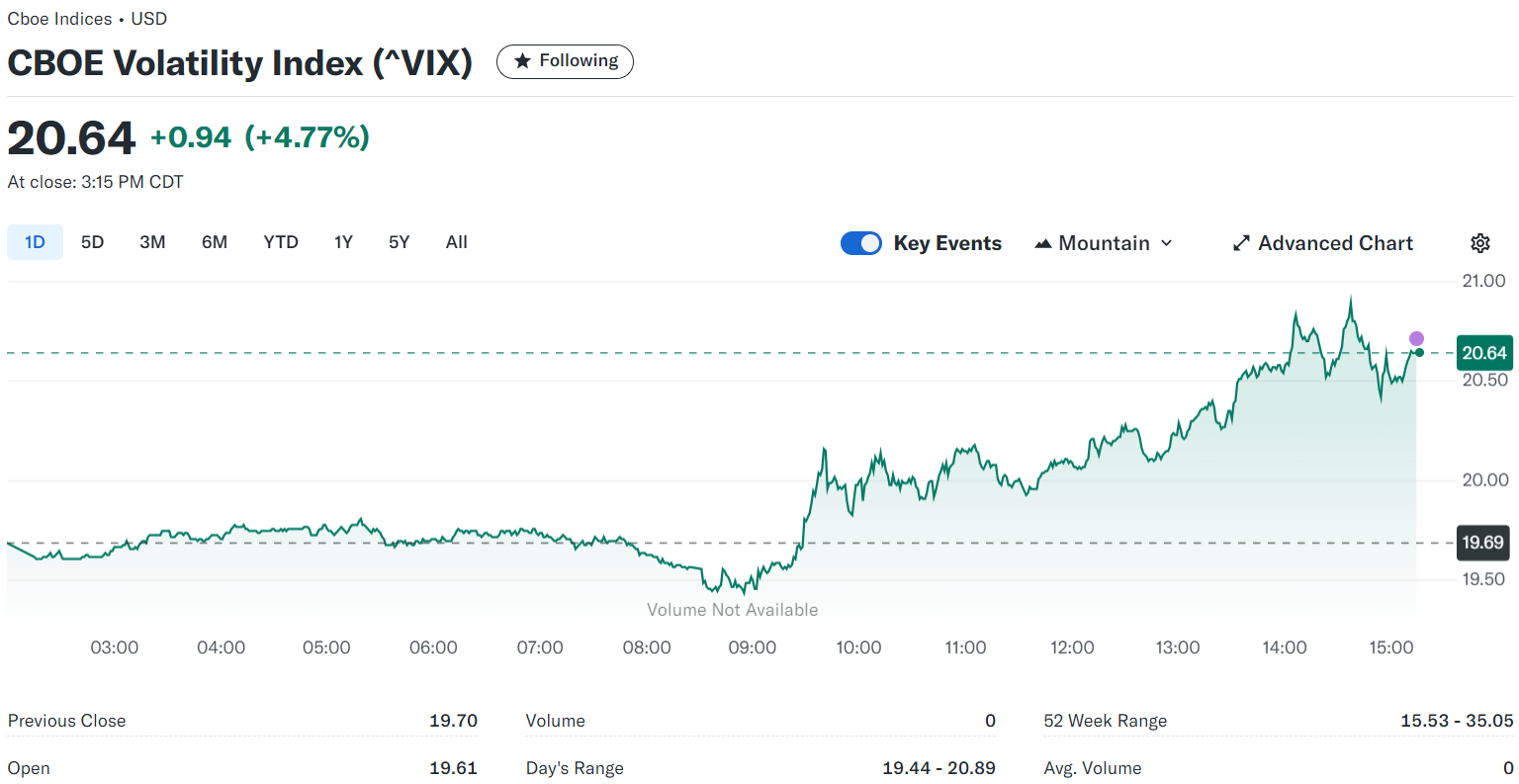The image size is (1519, 784).
Task: Click the CBOE Volatility Index (^VIX) title
Action: (240, 63)
